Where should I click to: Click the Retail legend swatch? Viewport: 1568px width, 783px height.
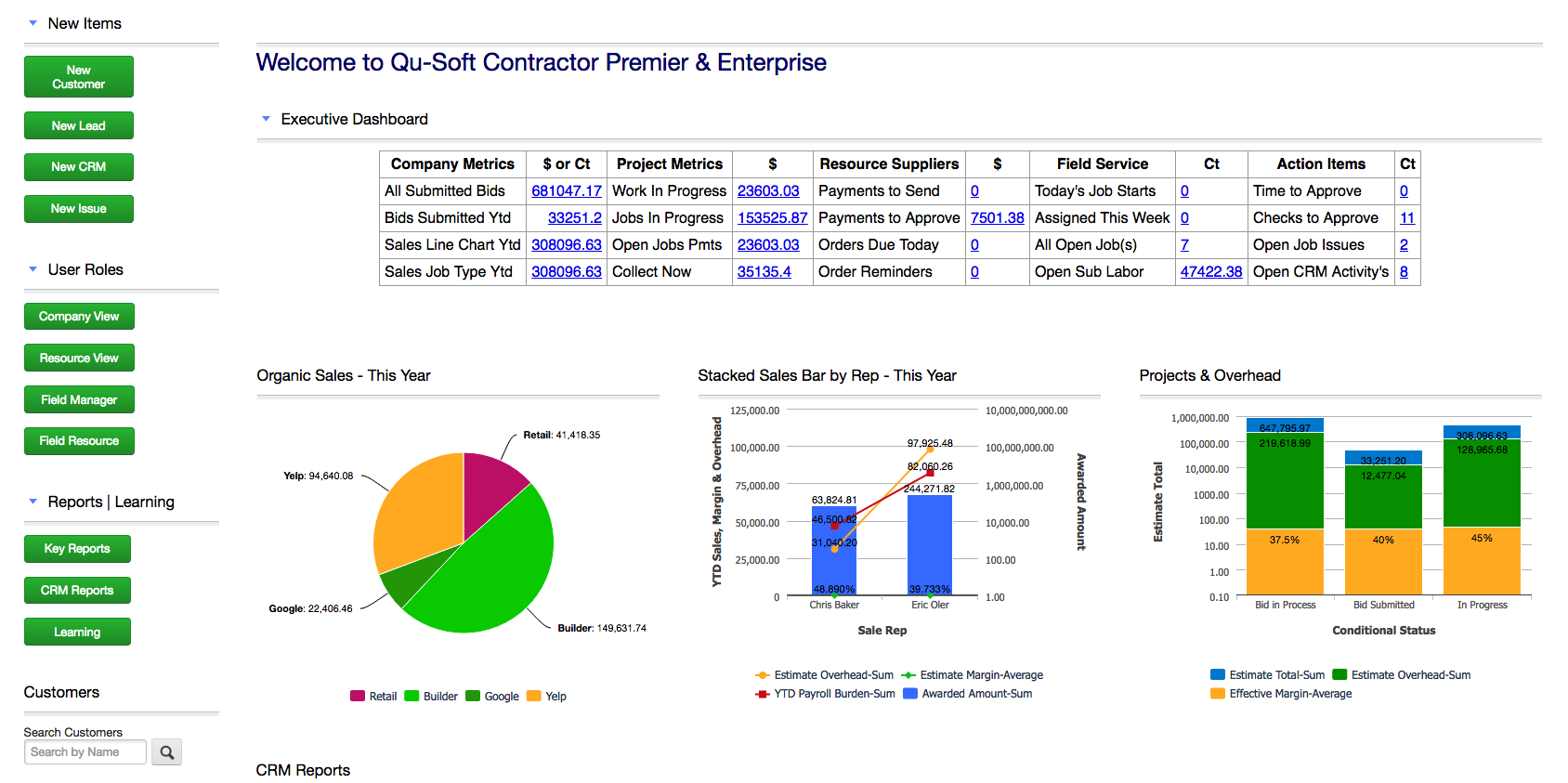358,697
